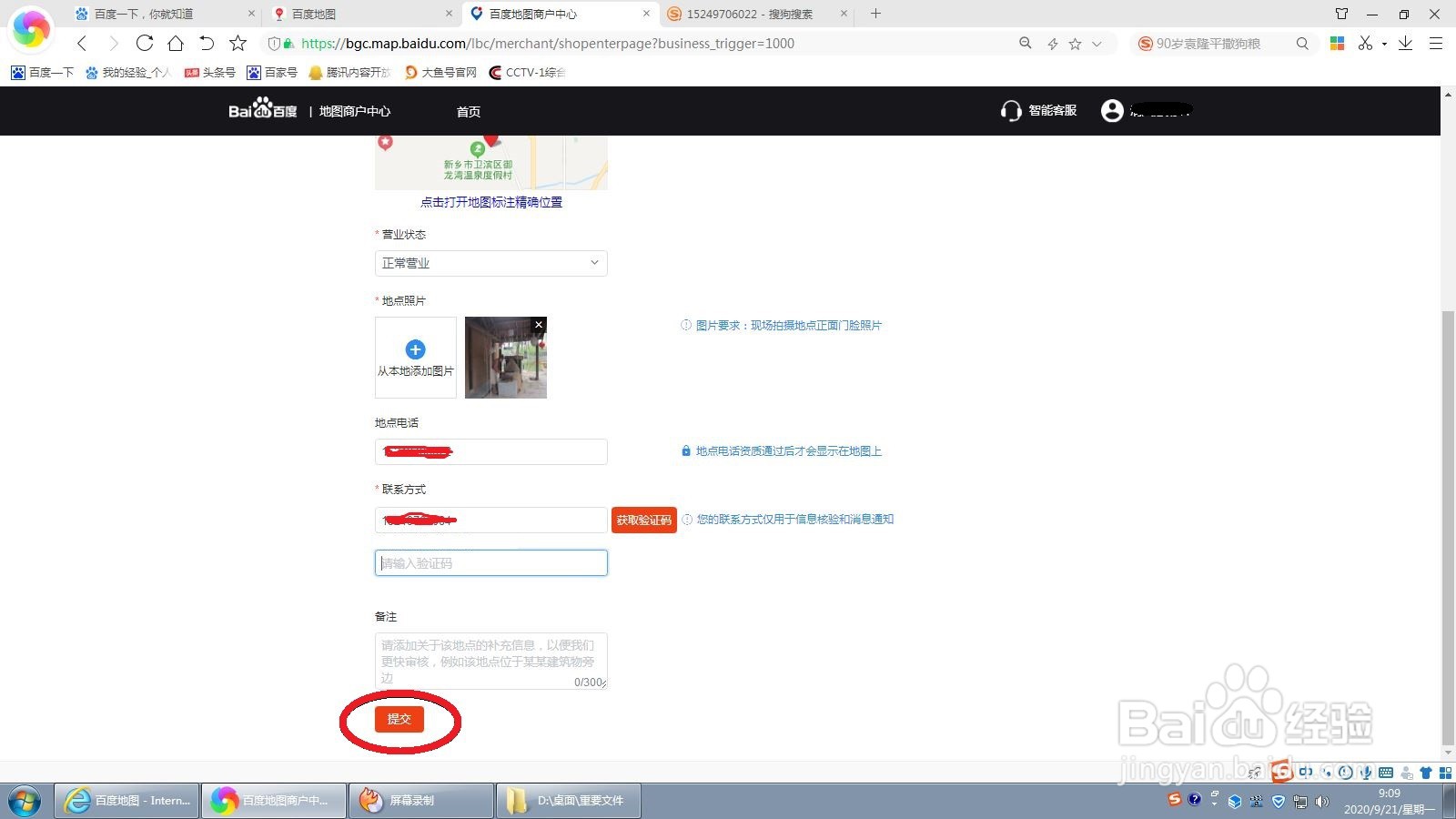Expand the 营业状态 dropdown

[491, 263]
